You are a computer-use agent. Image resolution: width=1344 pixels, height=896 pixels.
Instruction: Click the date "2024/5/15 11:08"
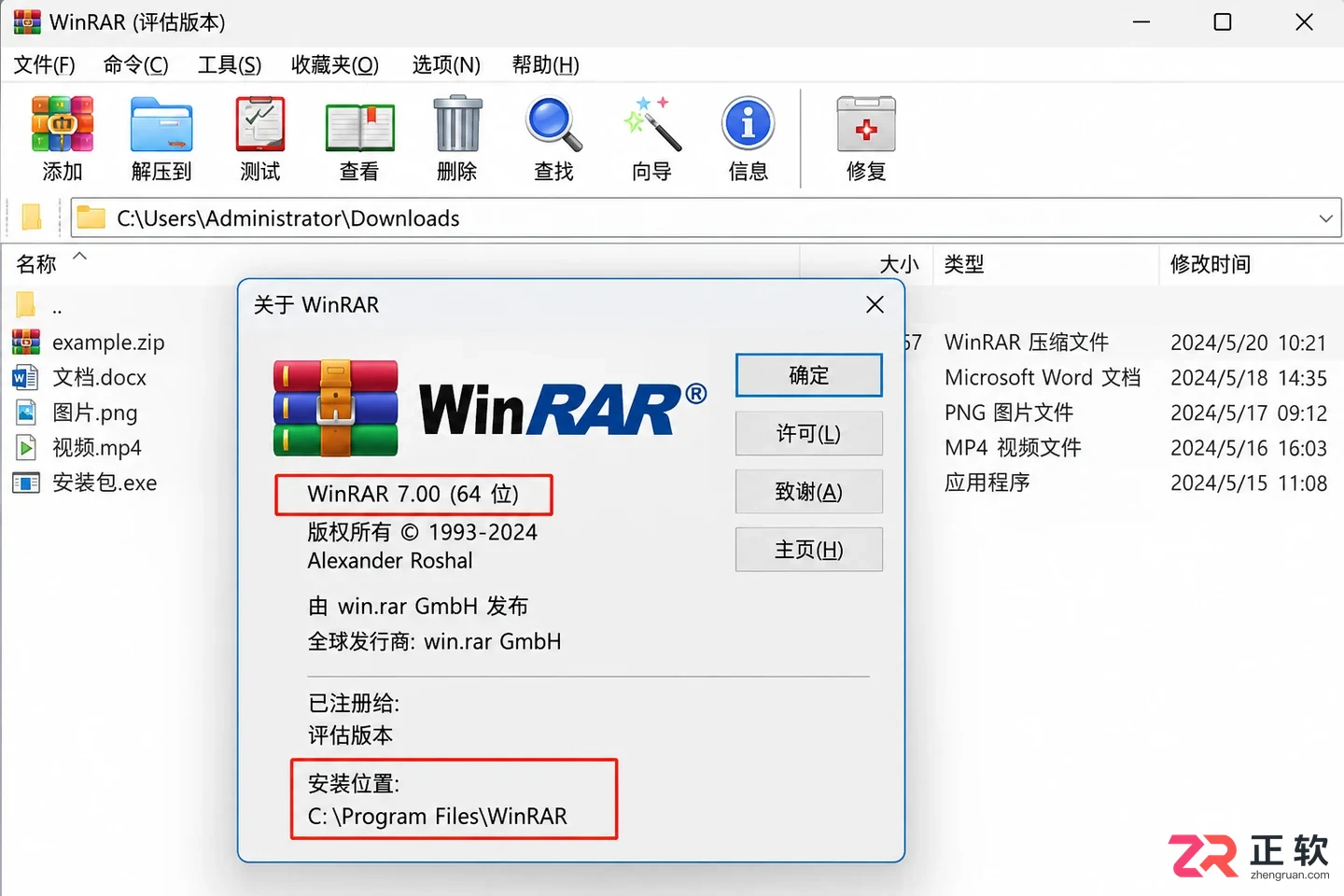1249,483
